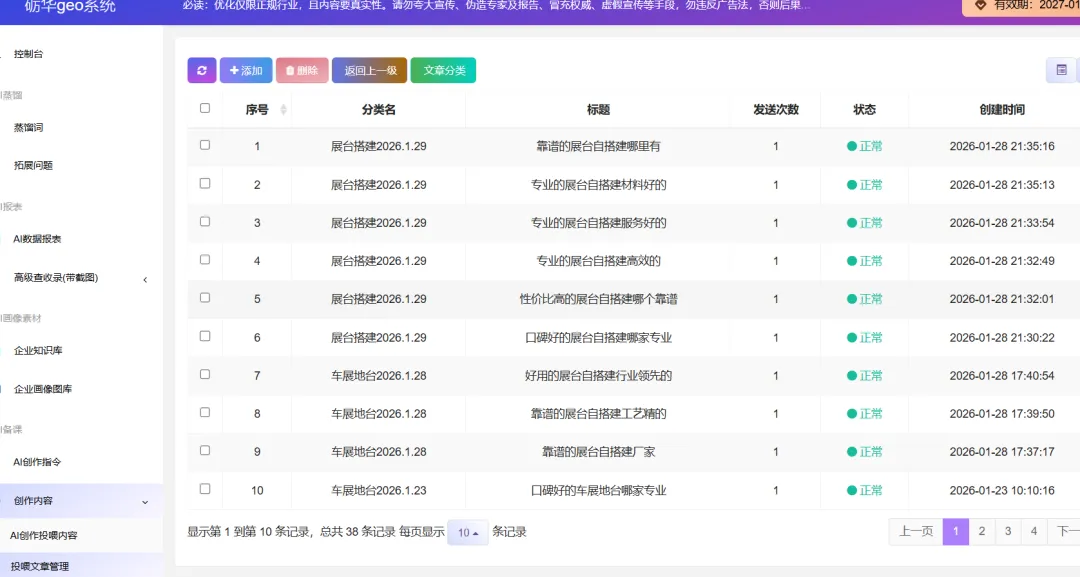This screenshot has height=577, width=1080.
Task: Click the 发送次数 column header
Action: pyautogui.click(x=776, y=109)
